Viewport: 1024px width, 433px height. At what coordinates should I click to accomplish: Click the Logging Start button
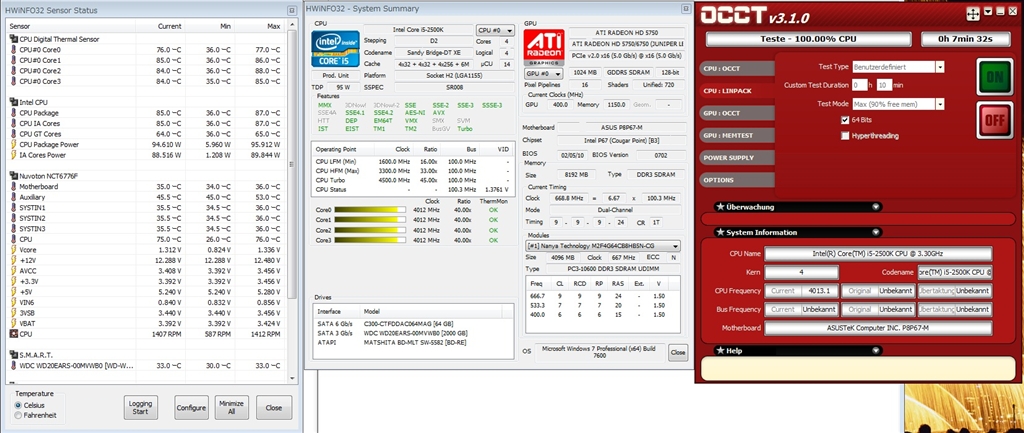pyautogui.click(x=140, y=408)
